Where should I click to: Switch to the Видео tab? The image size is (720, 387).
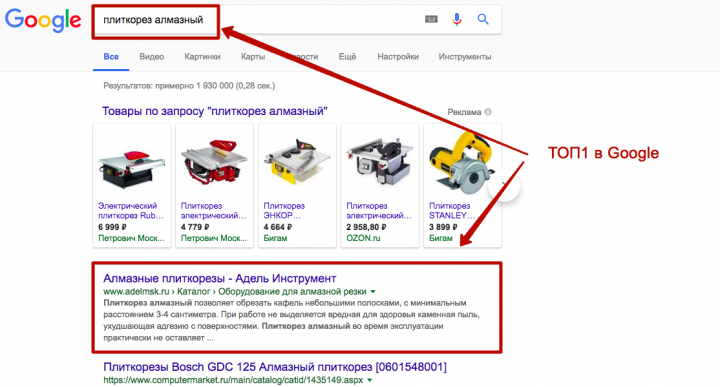click(152, 56)
